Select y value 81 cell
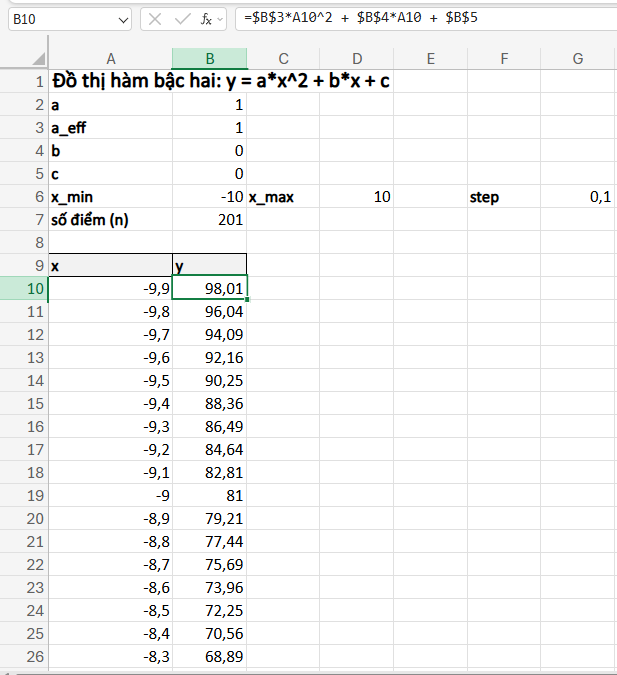Screen dimensions: 617x675 [210, 495]
